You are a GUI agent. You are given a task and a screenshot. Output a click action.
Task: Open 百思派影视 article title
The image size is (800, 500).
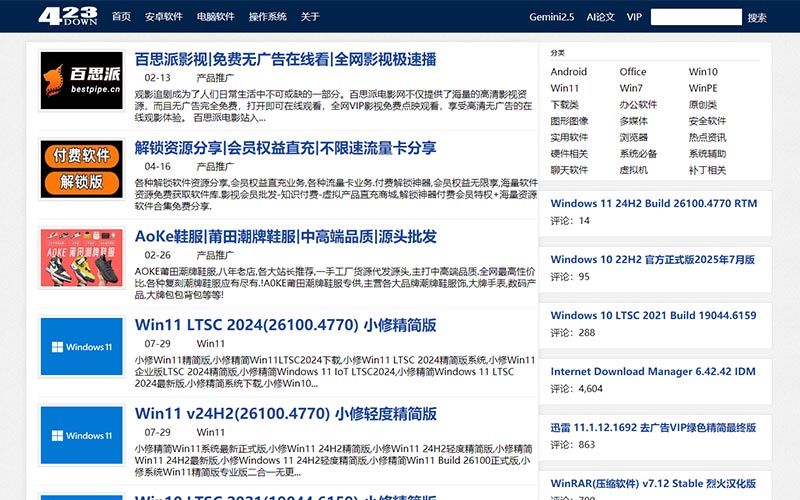(x=286, y=59)
